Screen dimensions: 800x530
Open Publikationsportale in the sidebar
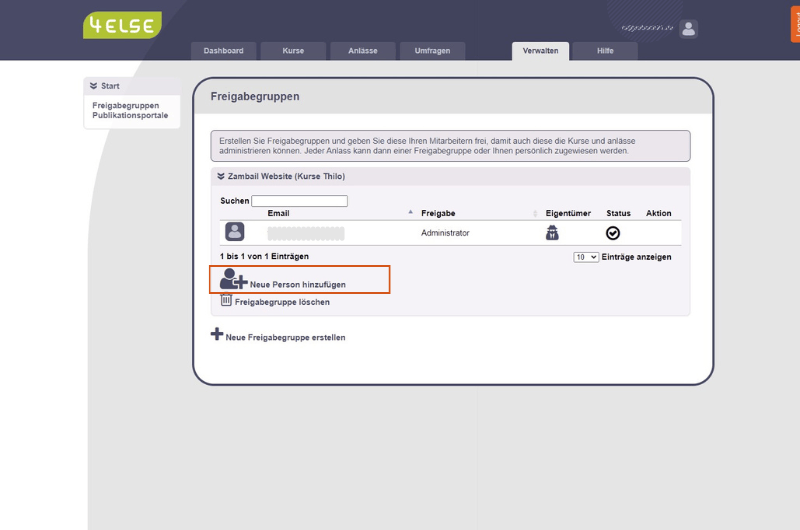tap(130, 115)
